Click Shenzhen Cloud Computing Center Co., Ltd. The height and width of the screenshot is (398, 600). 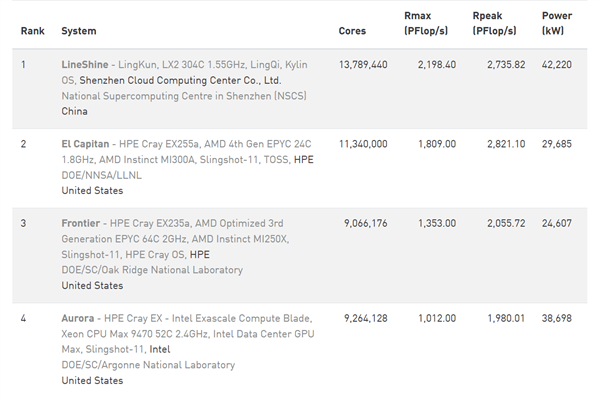coord(180,81)
